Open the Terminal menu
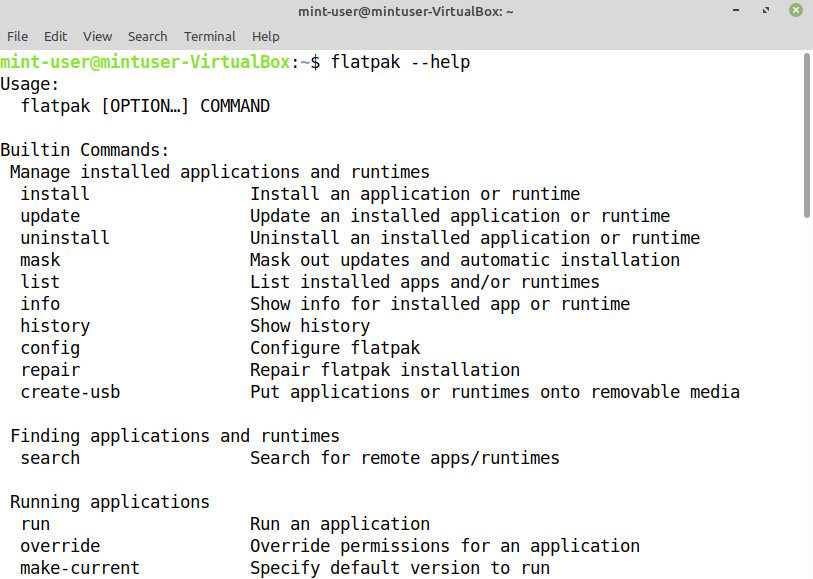Screen dimensions: 813x579 point(210,36)
